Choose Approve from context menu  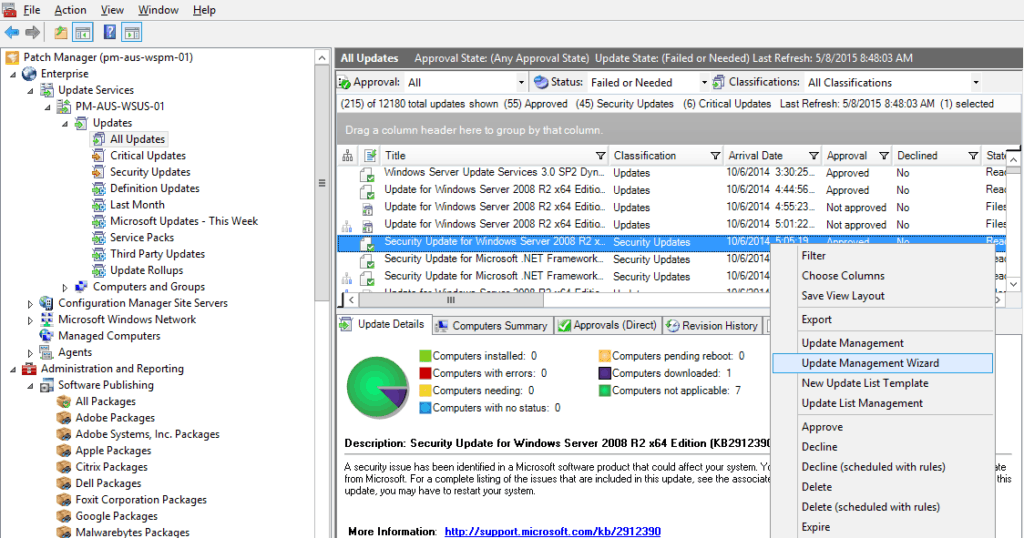point(822,427)
